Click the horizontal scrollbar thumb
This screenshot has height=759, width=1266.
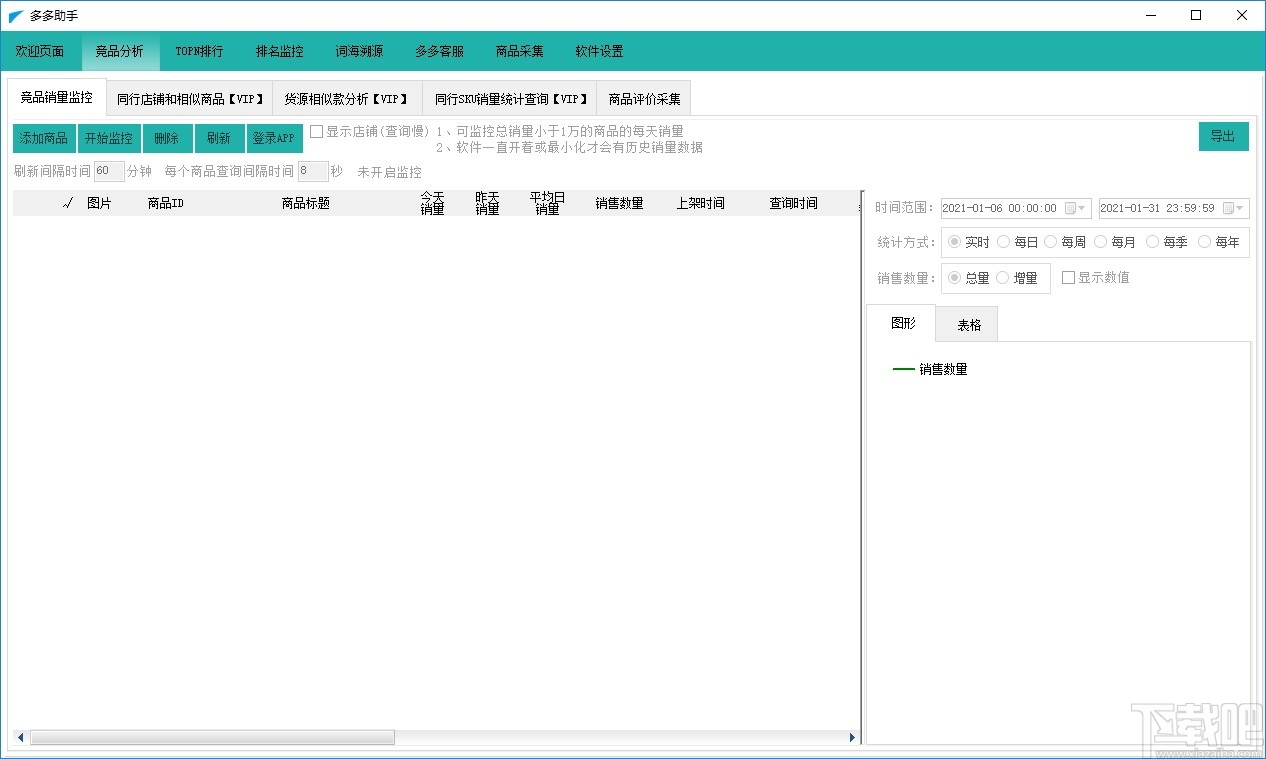click(x=212, y=738)
